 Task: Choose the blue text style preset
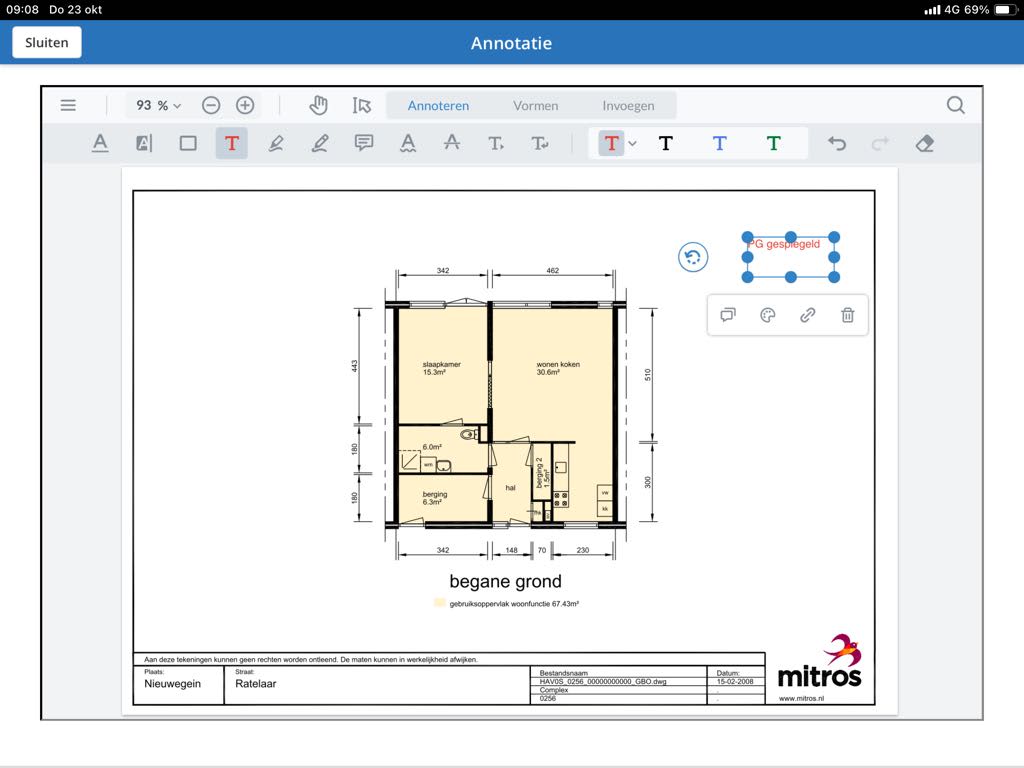(719, 143)
